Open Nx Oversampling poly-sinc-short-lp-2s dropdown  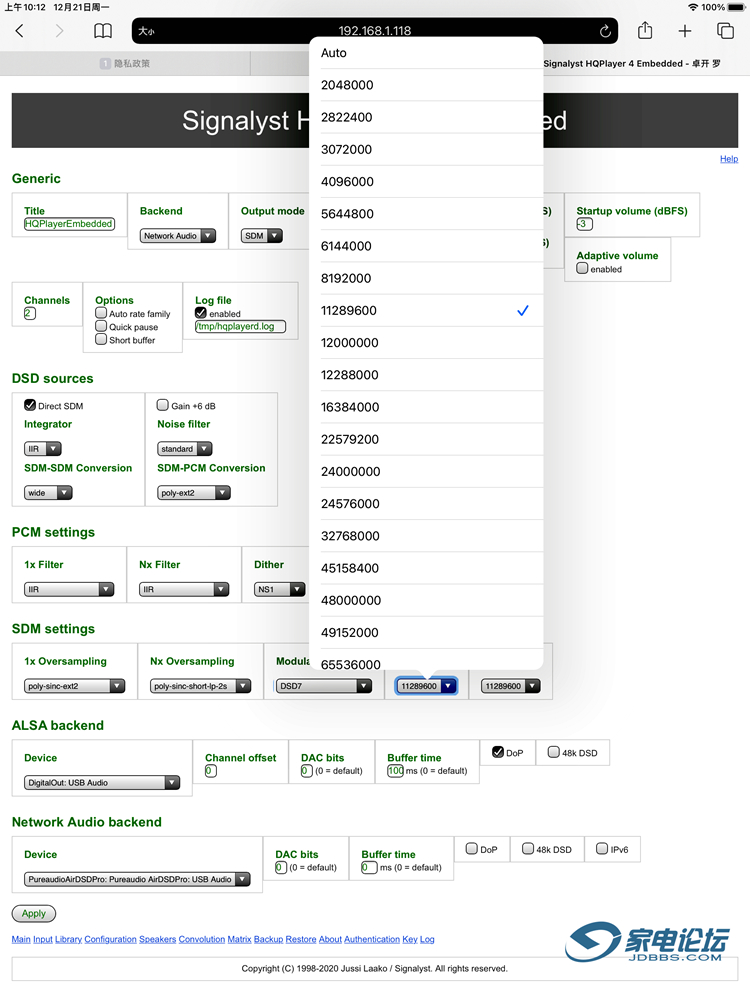(x=201, y=686)
